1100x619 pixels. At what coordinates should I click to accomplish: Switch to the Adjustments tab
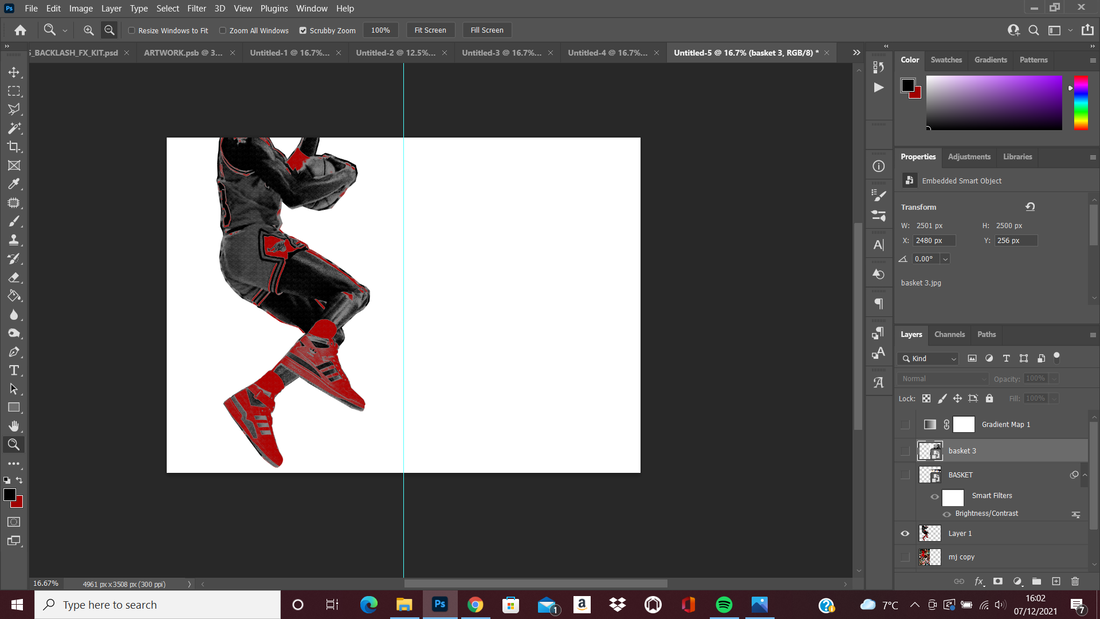click(969, 157)
